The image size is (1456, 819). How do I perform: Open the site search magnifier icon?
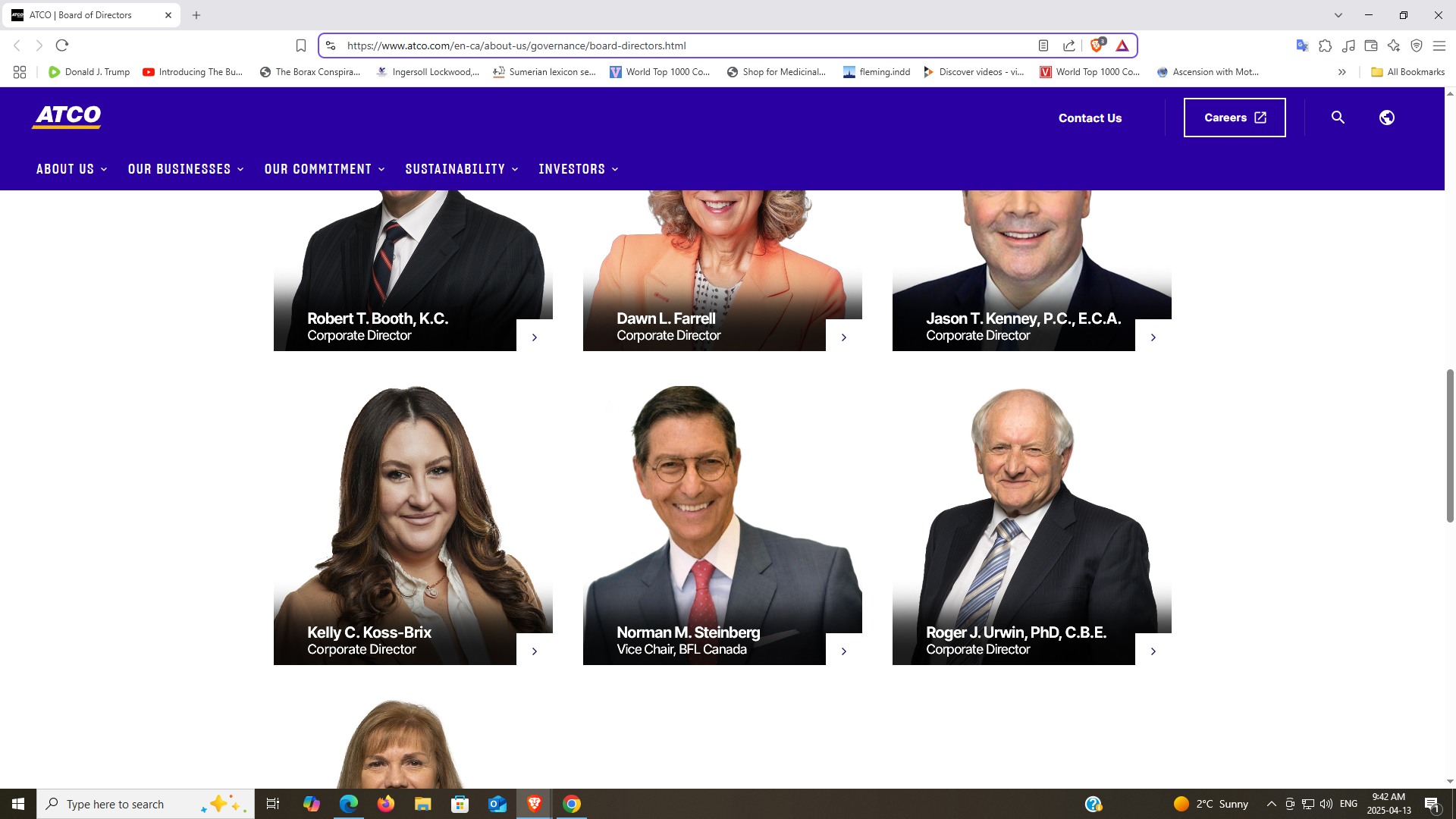click(x=1338, y=118)
